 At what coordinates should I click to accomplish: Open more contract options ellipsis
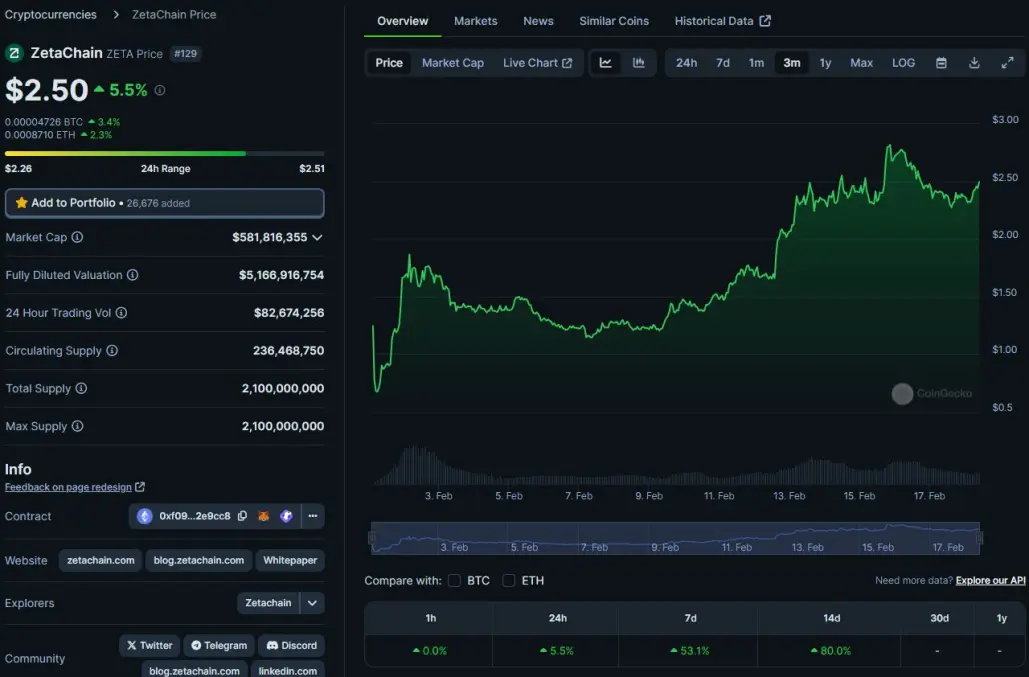point(313,516)
